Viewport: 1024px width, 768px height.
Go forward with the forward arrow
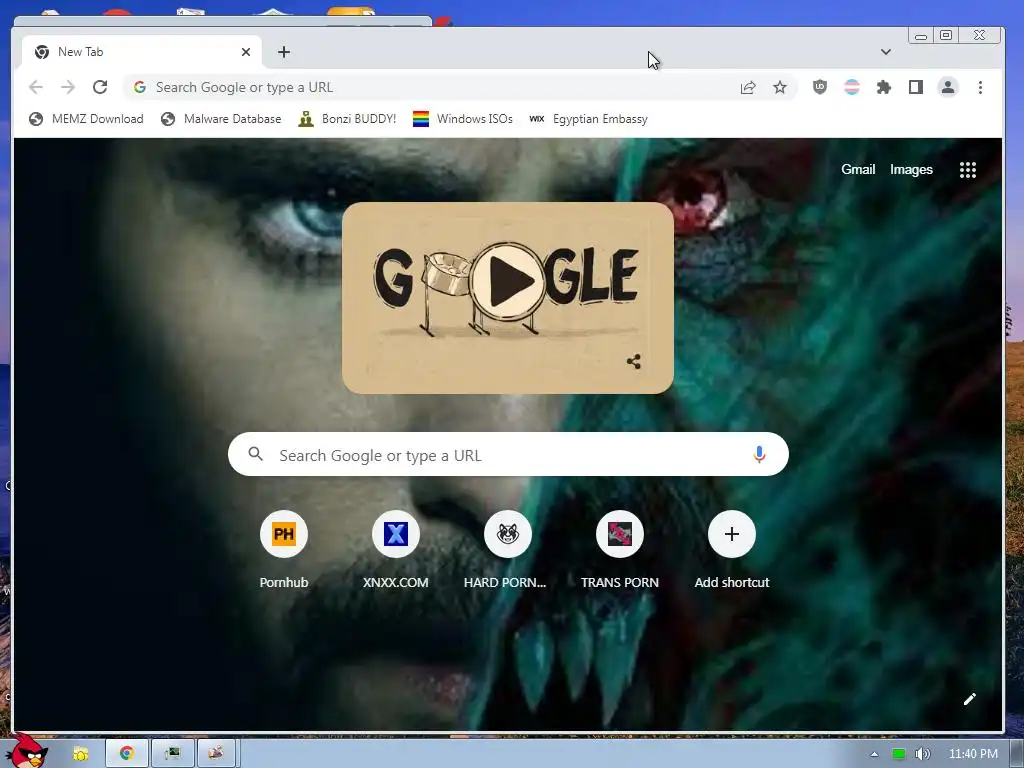(x=68, y=87)
